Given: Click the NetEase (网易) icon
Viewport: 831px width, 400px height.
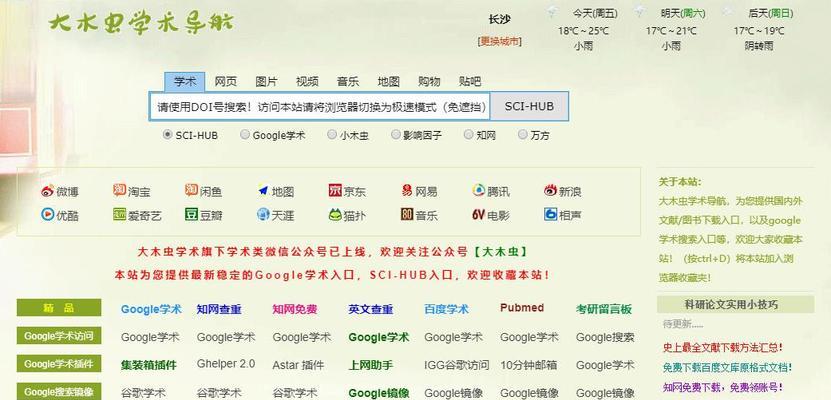Looking at the screenshot, I should click(406, 191).
